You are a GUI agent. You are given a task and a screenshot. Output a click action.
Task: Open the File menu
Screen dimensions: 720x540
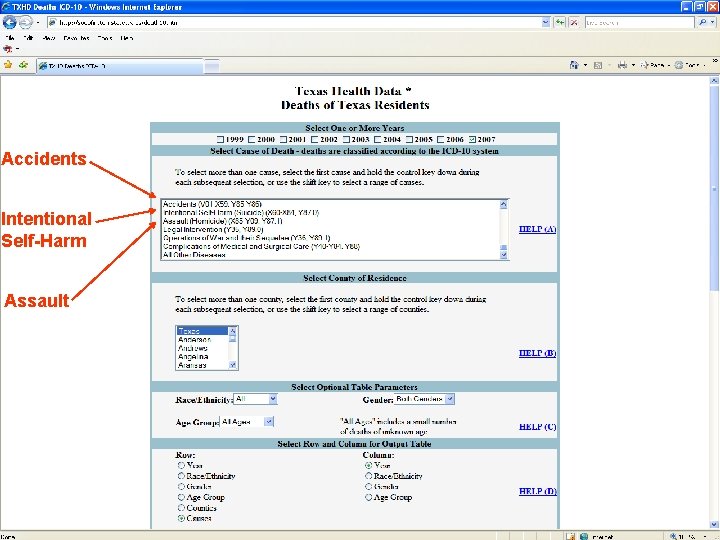[x=10, y=38]
